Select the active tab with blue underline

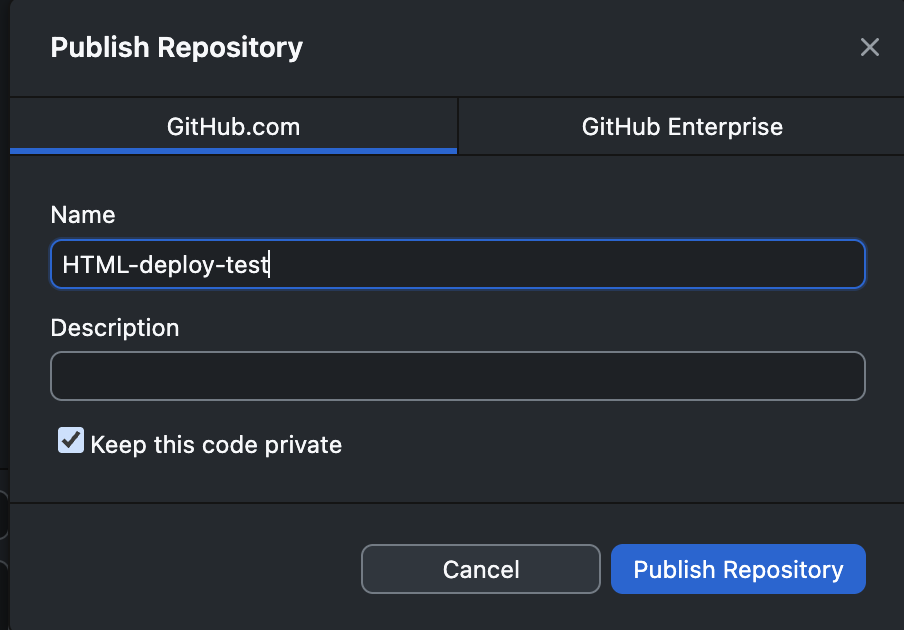point(233,127)
